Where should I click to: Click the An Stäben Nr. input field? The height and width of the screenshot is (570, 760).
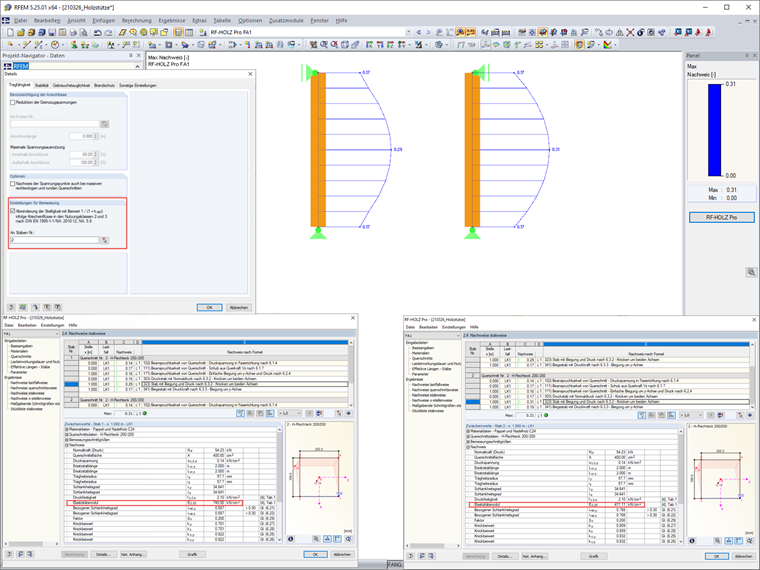click(54, 240)
